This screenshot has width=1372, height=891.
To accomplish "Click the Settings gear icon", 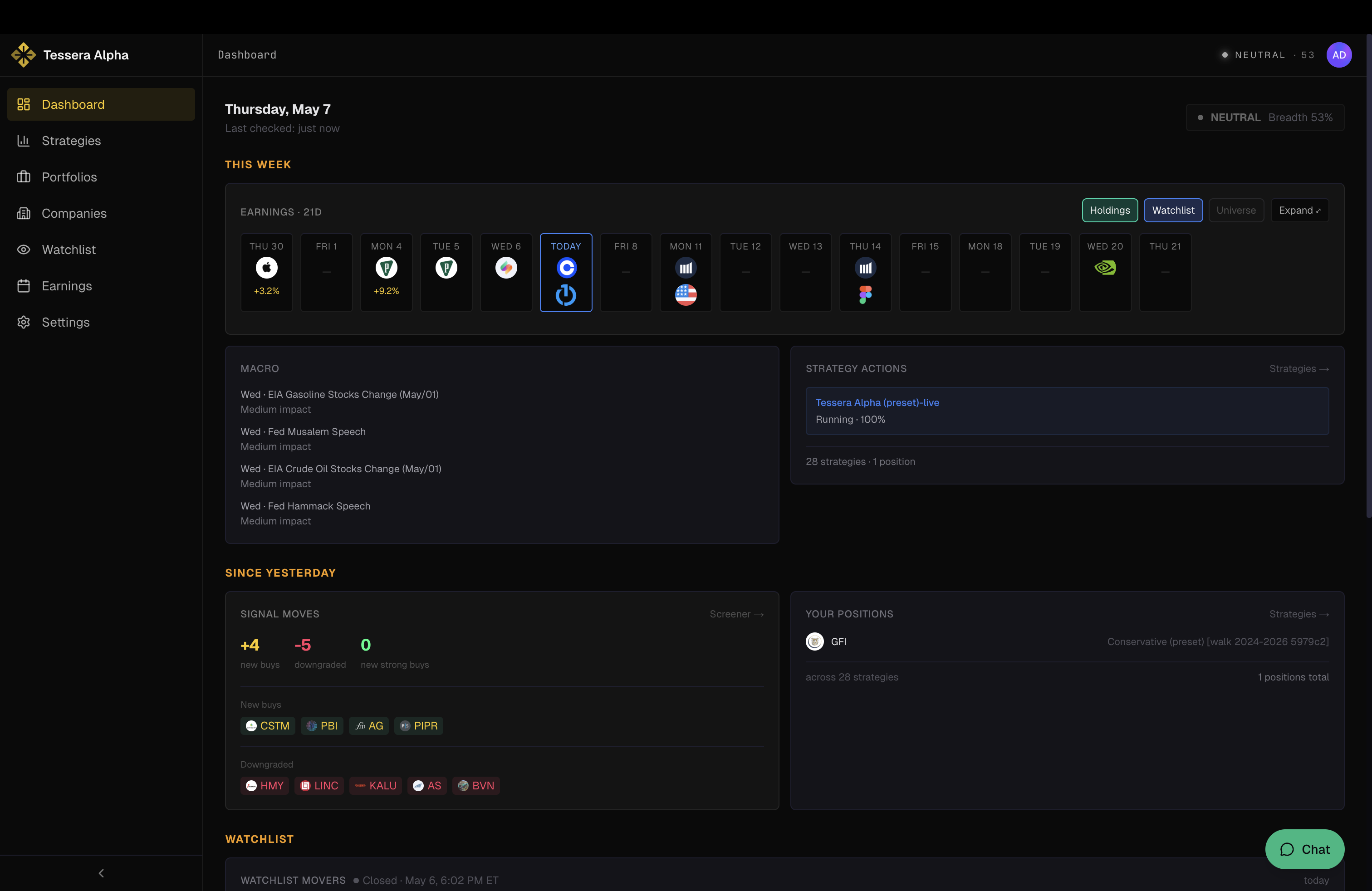I will pos(24,322).
